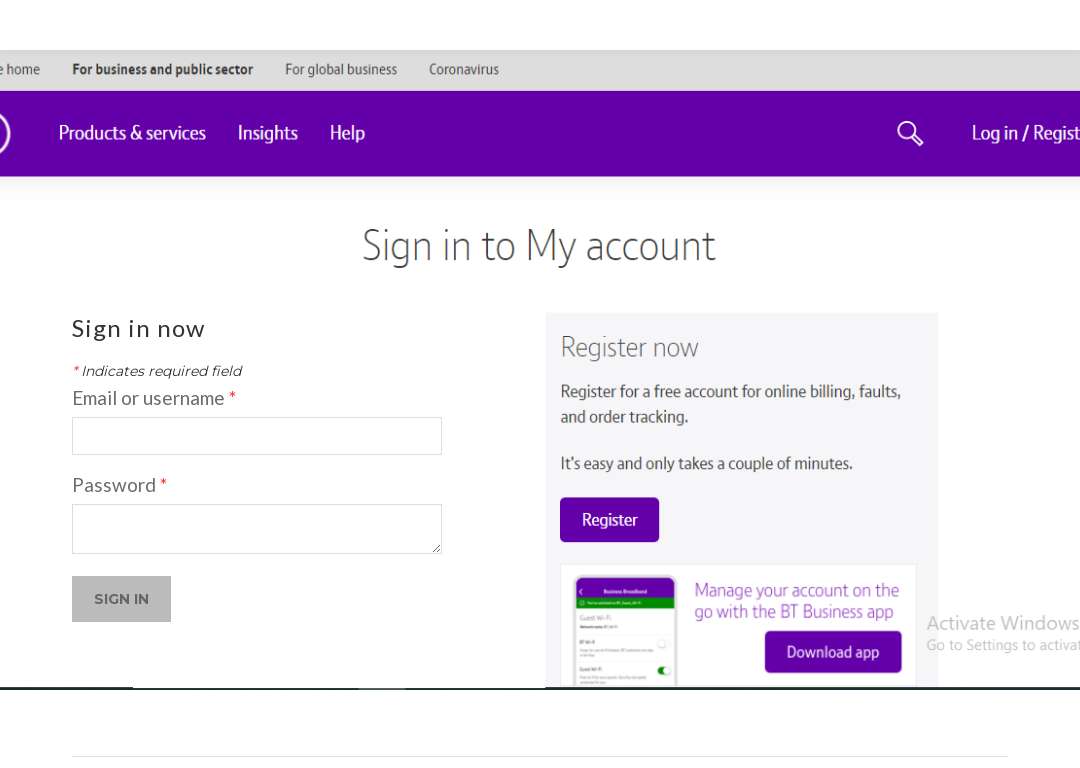Screen dimensions: 1080x768
Task: Open the Help menu
Action: (347, 133)
